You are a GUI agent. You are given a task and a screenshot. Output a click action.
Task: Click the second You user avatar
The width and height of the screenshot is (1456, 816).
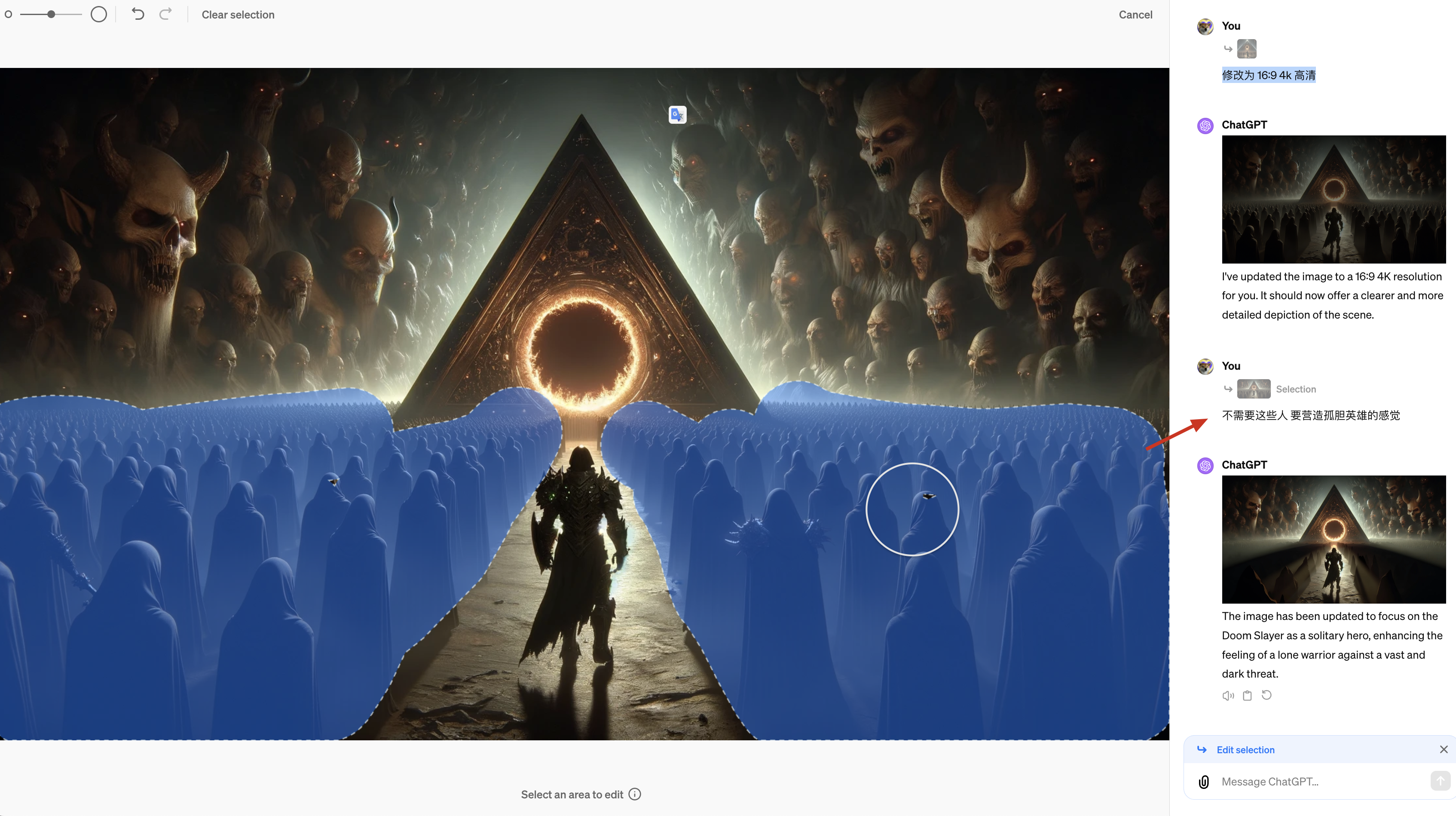tap(1205, 366)
